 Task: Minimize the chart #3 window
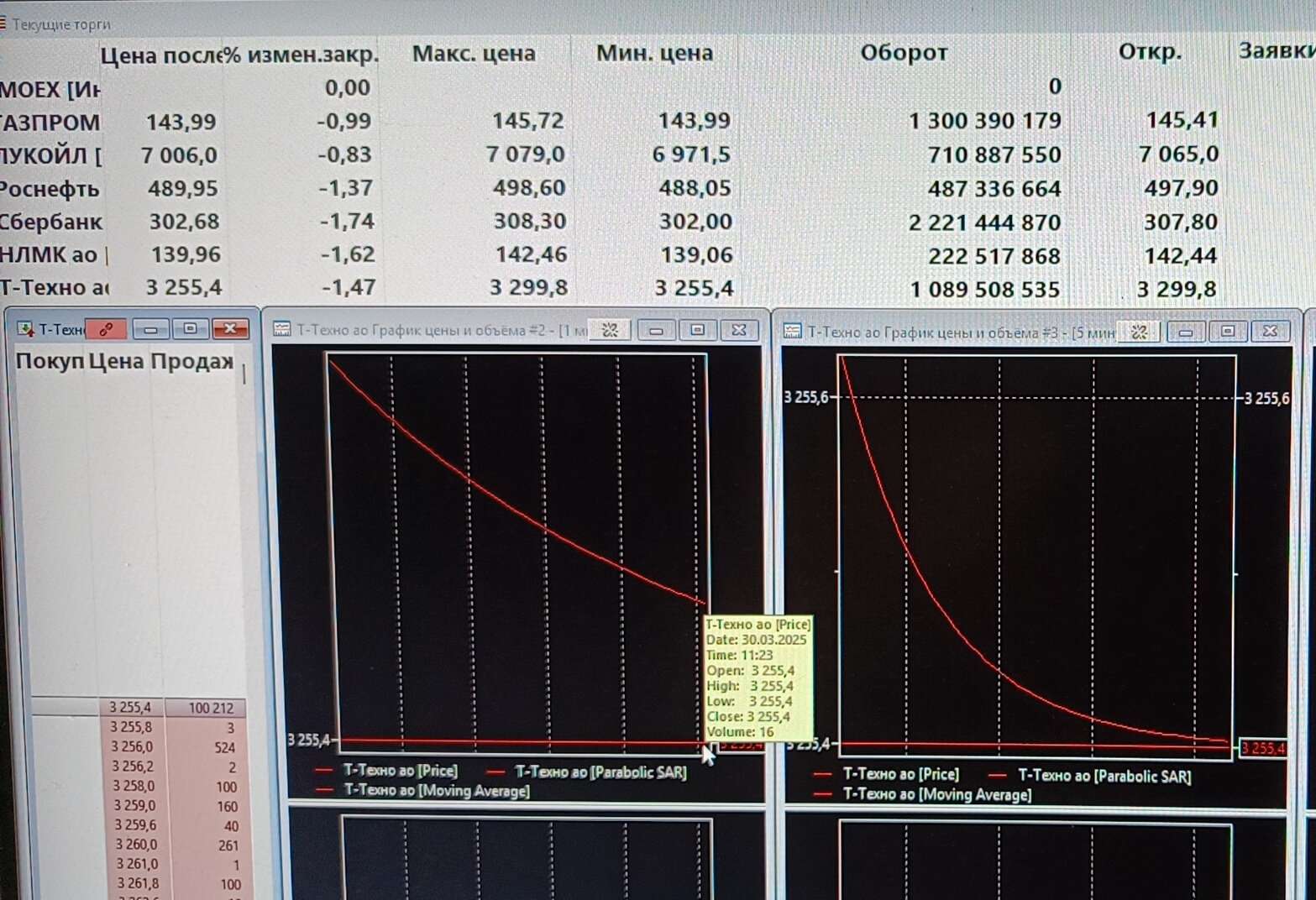coord(1185,332)
